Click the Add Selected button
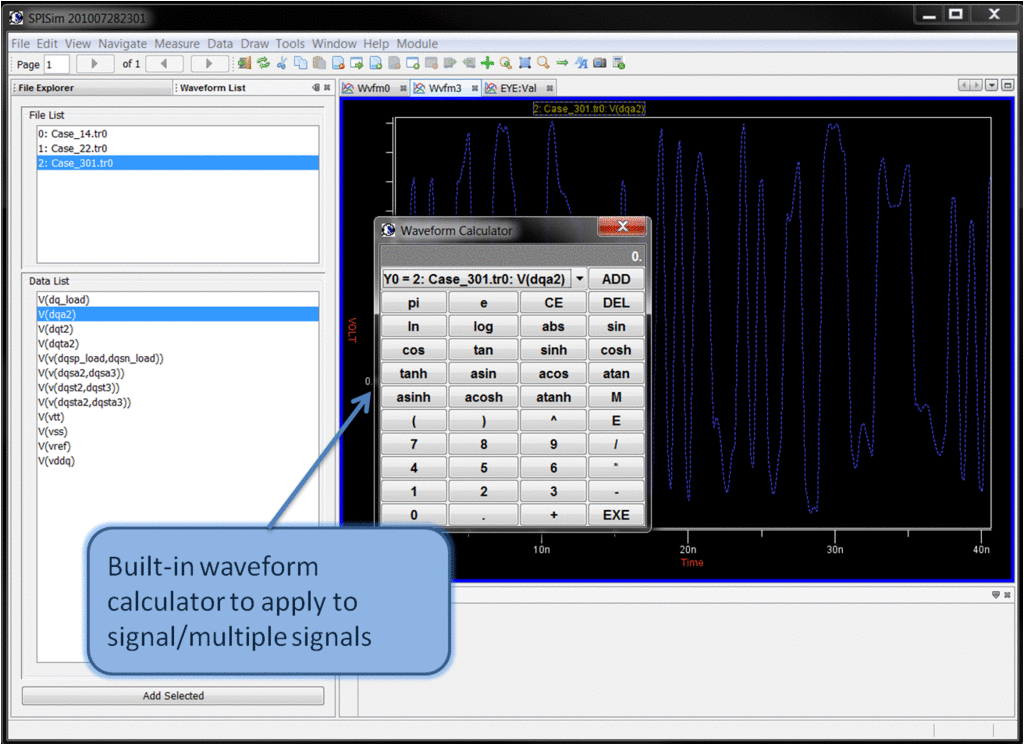 coord(173,696)
